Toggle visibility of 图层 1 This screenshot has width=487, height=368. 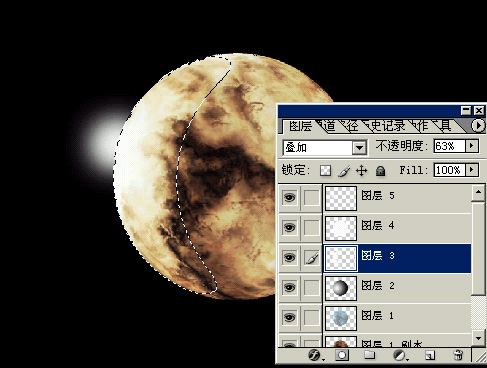click(x=289, y=317)
